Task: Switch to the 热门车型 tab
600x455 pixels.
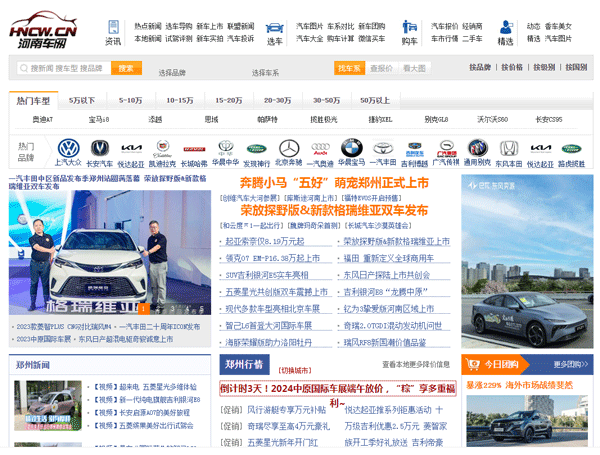Action: [x=33, y=101]
